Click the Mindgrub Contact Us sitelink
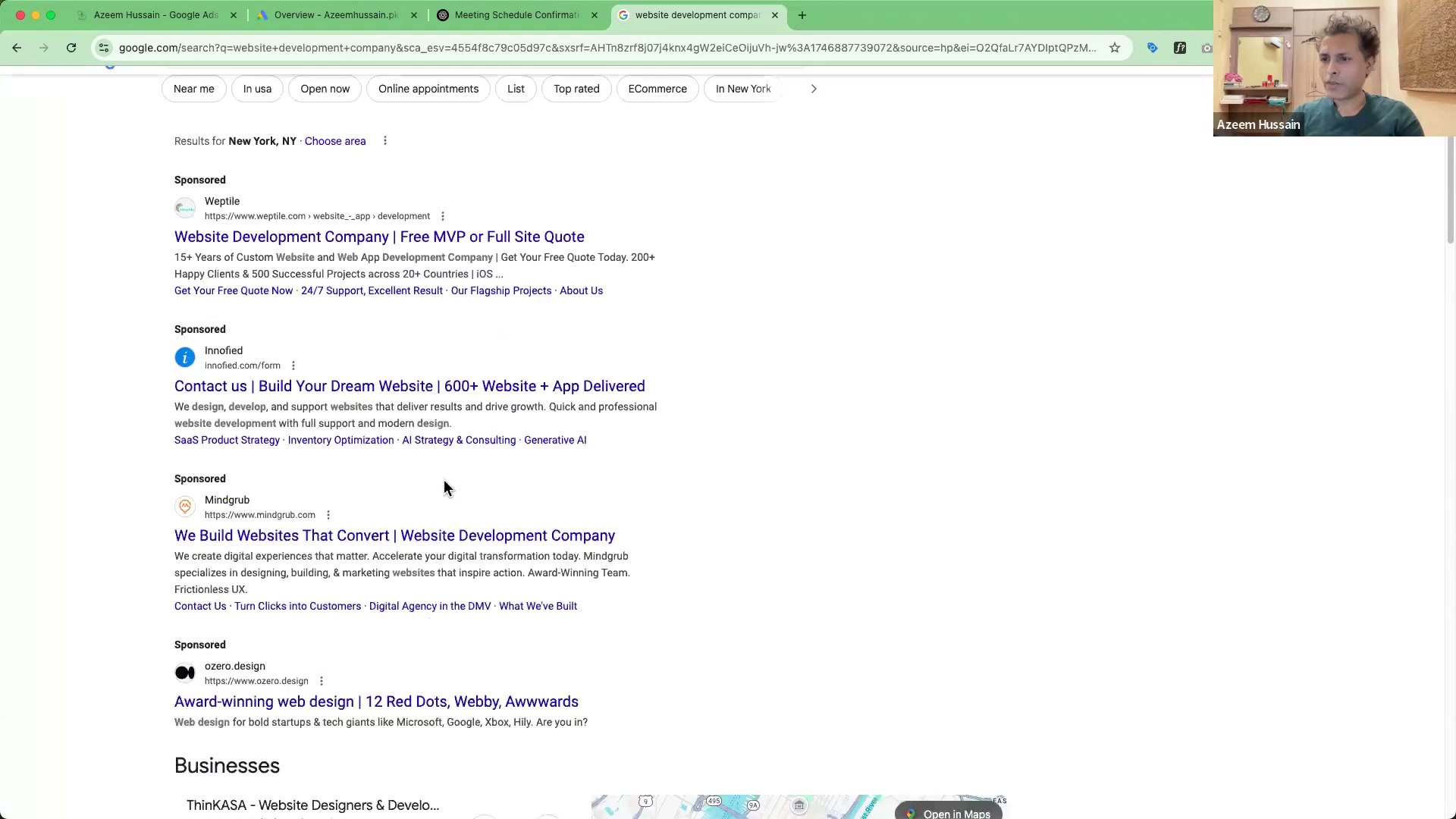1456x819 pixels. 200,606
